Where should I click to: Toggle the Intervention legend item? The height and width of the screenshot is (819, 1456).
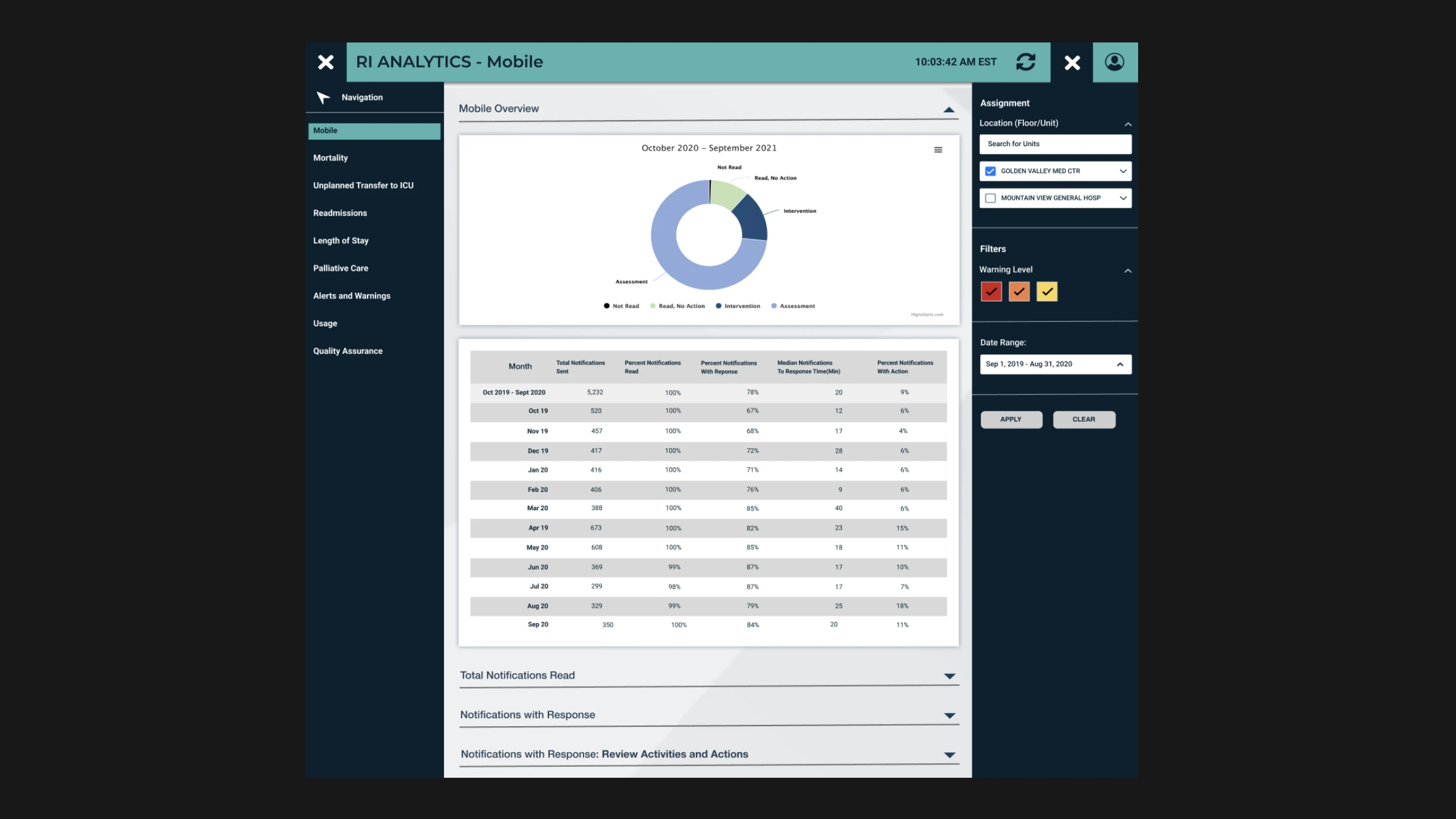[x=738, y=306]
